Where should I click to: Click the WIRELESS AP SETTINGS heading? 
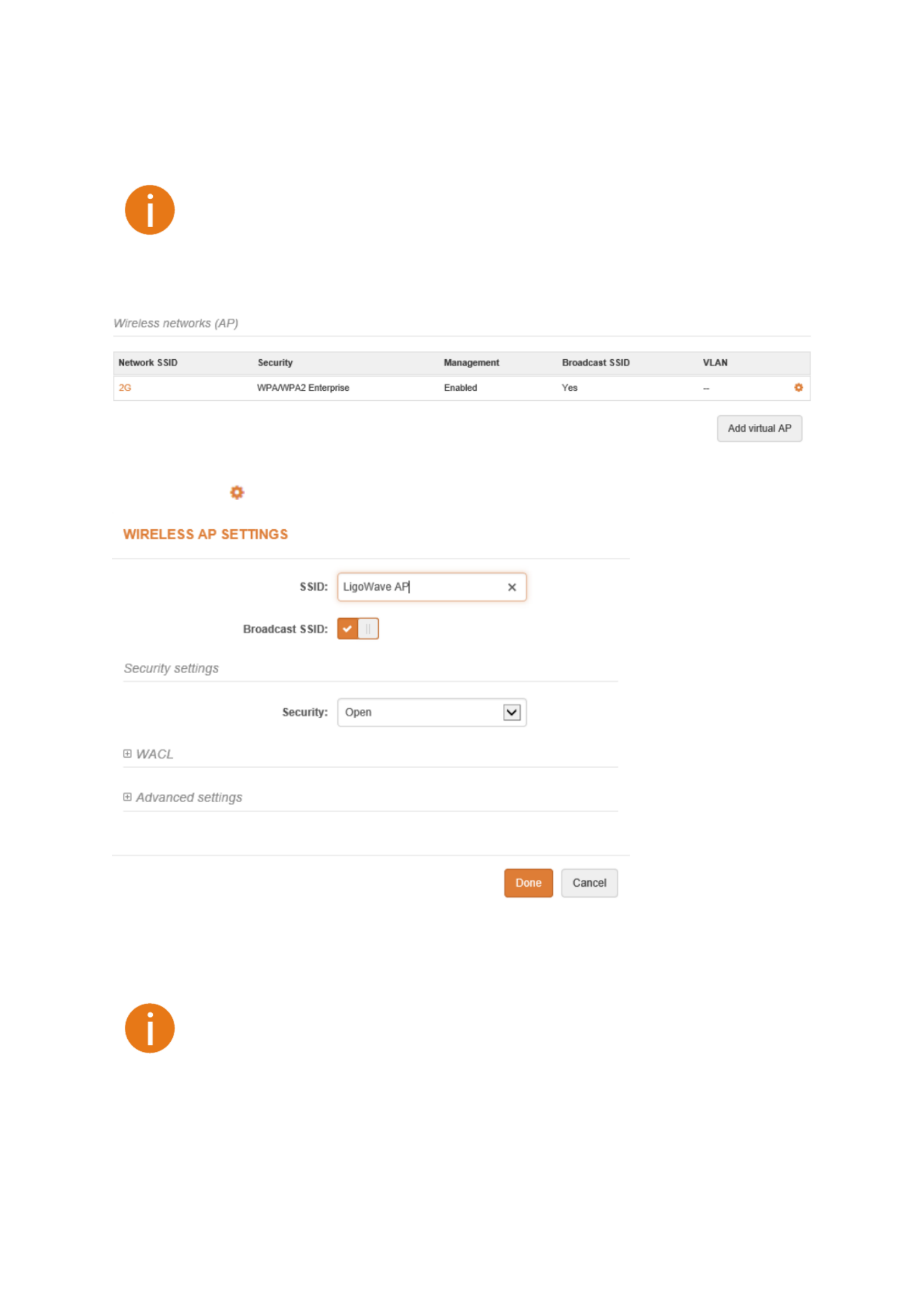point(205,534)
